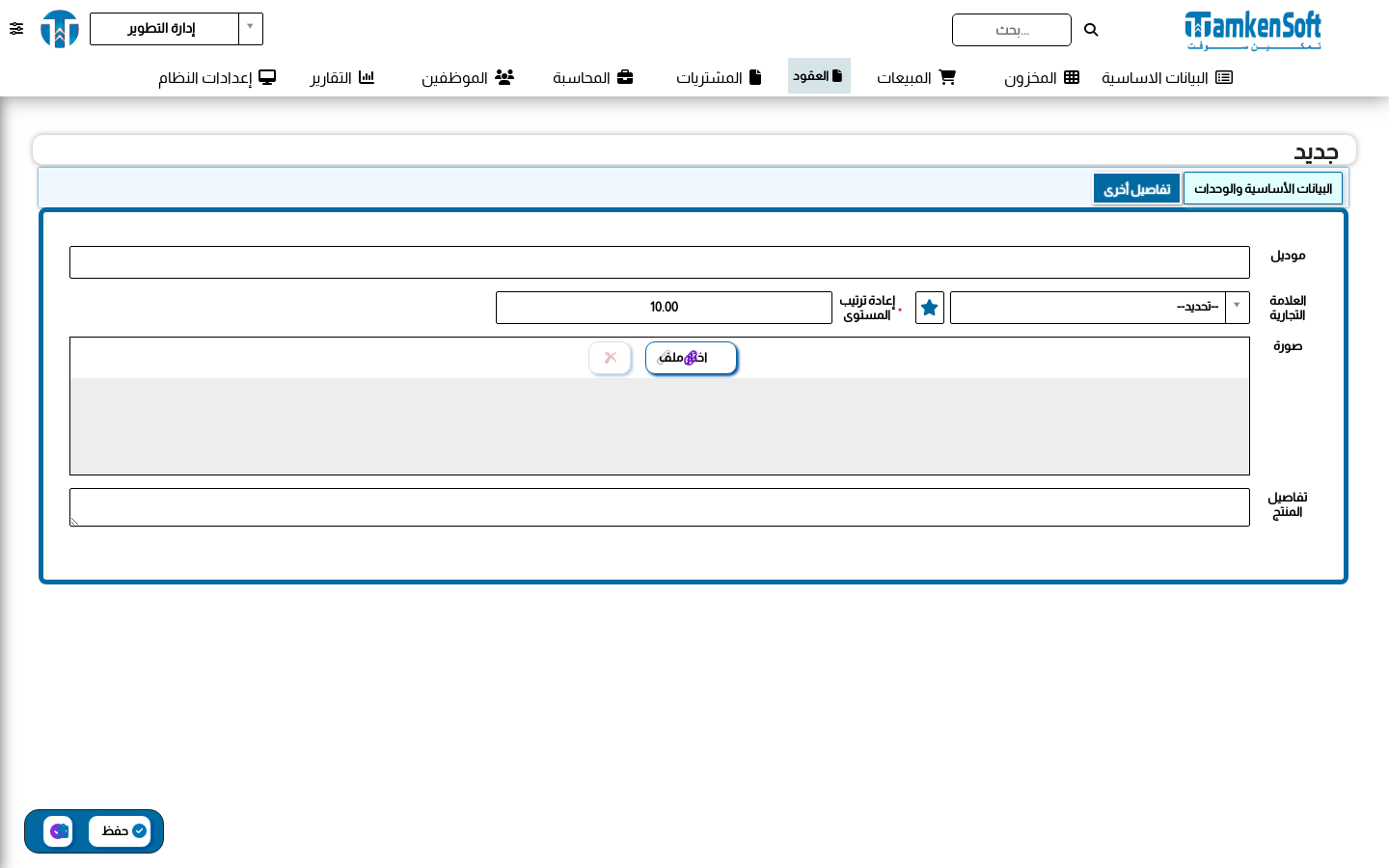Open المبيعات sales cart menu
This screenshot has height=868, width=1389.
(915, 77)
